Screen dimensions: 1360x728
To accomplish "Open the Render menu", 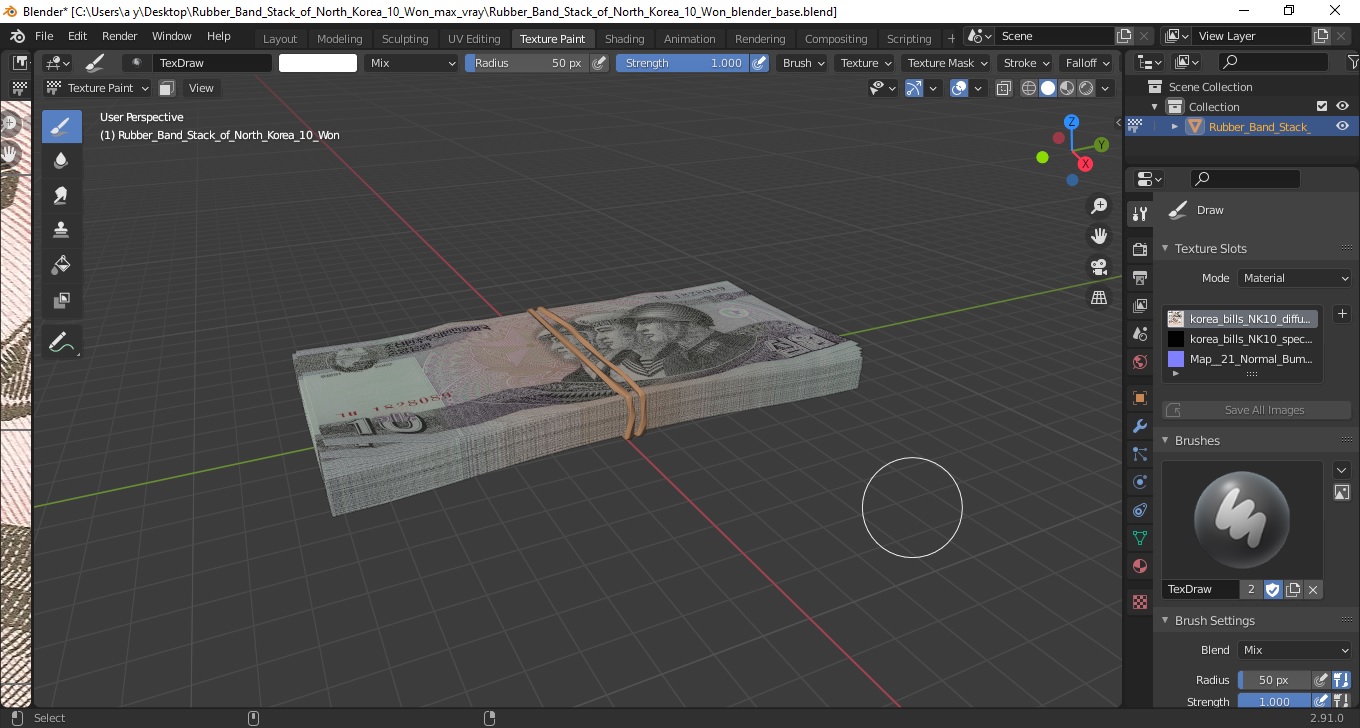I will (119, 36).
